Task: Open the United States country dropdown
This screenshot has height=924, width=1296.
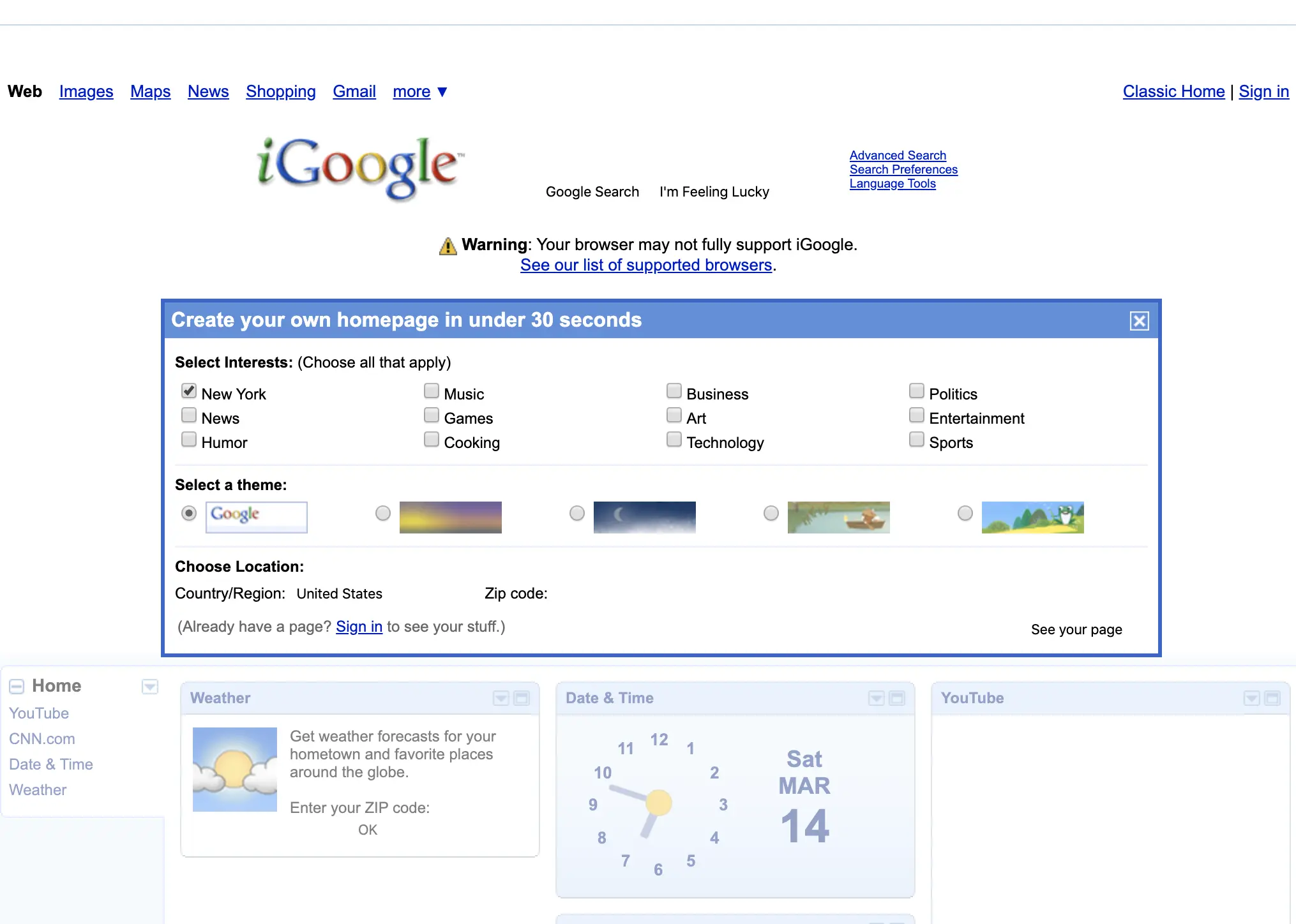Action: tap(339, 593)
